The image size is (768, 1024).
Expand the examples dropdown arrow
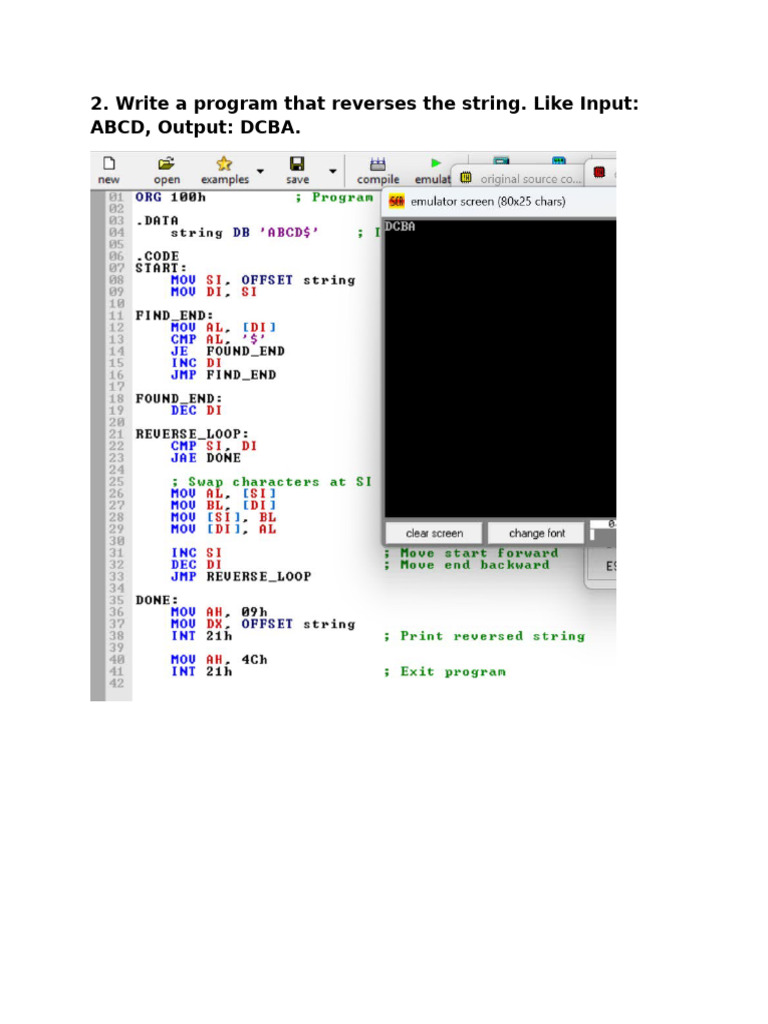pos(261,171)
